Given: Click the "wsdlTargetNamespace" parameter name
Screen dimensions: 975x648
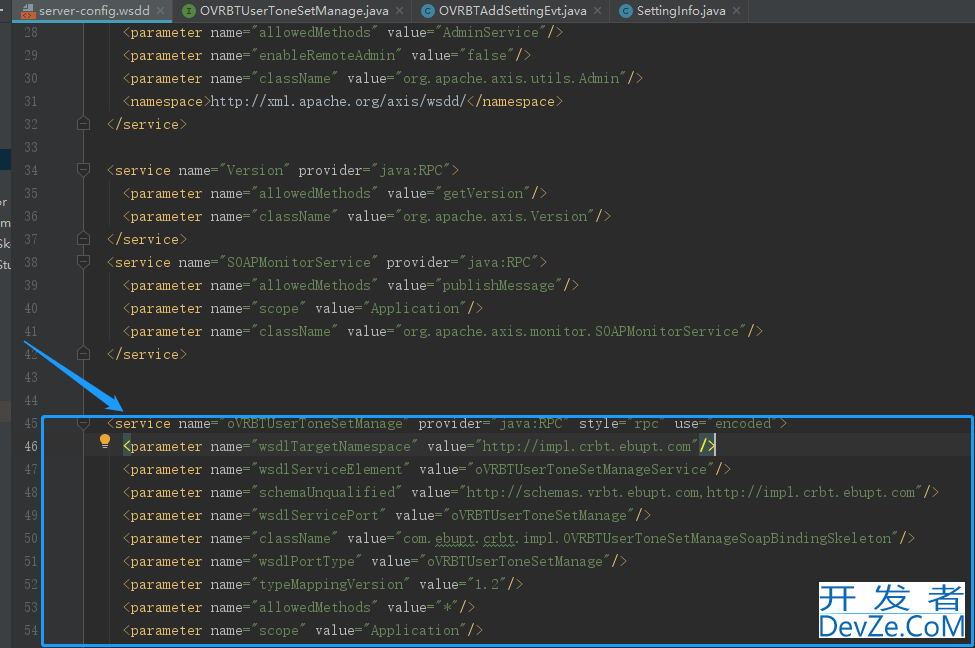Looking at the screenshot, I should coord(335,447).
